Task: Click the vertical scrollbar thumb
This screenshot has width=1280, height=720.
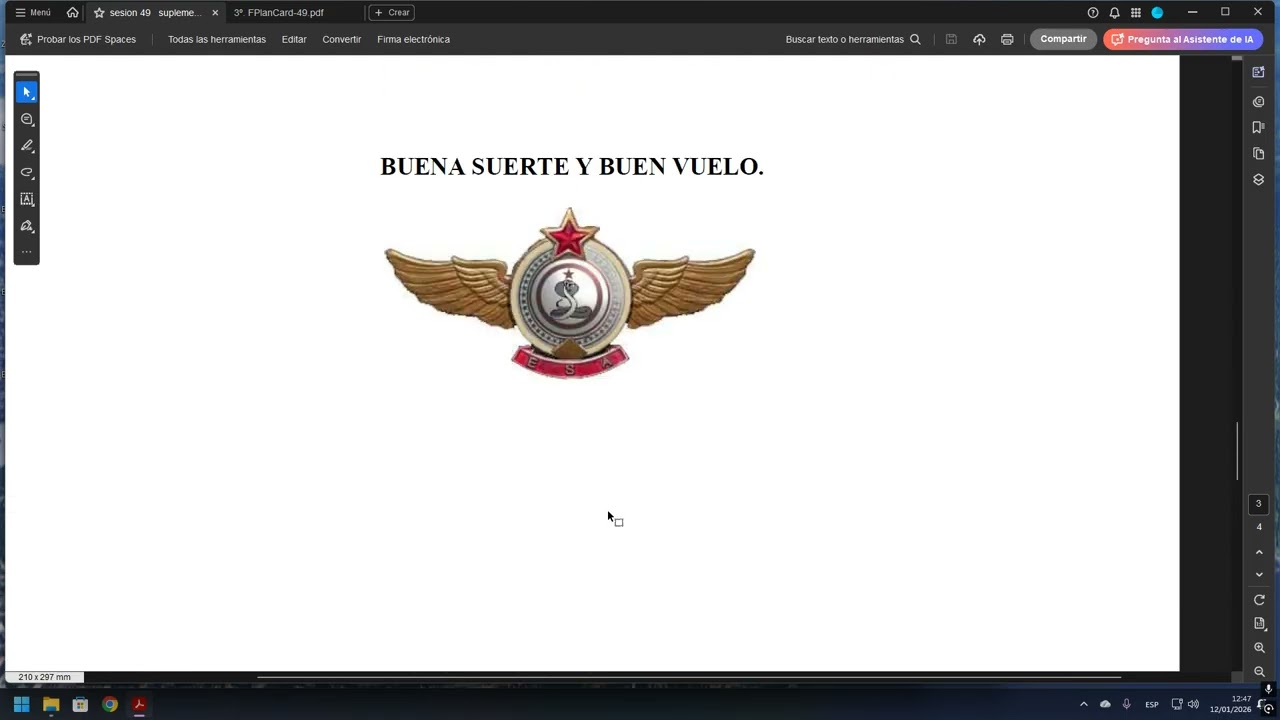Action: click(x=1238, y=451)
